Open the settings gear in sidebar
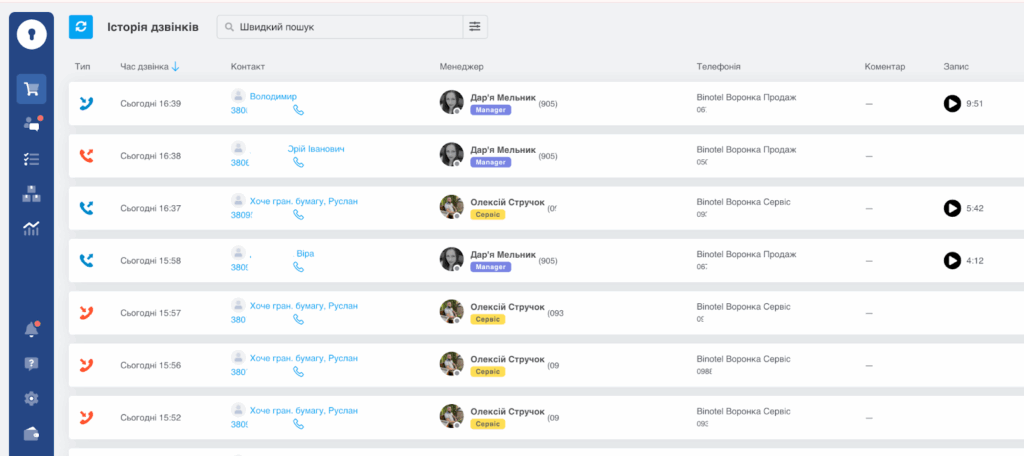The image size is (1024, 456). coord(31,399)
